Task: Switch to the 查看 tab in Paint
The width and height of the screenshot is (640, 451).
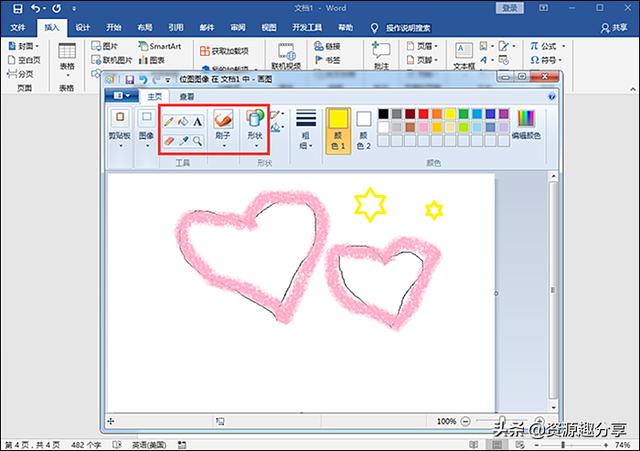Action: [x=186, y=97]
